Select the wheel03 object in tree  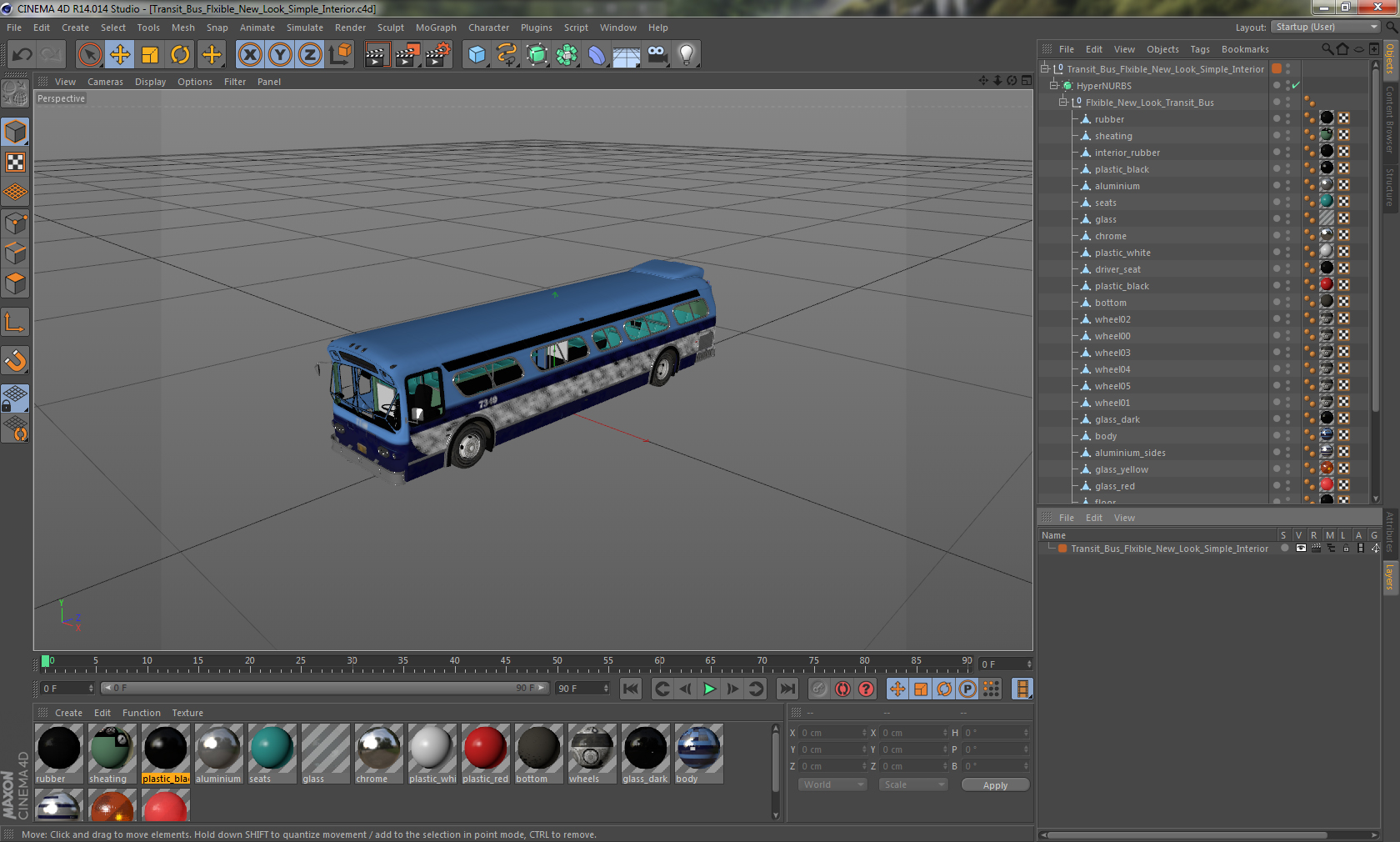click(1112, 353)
